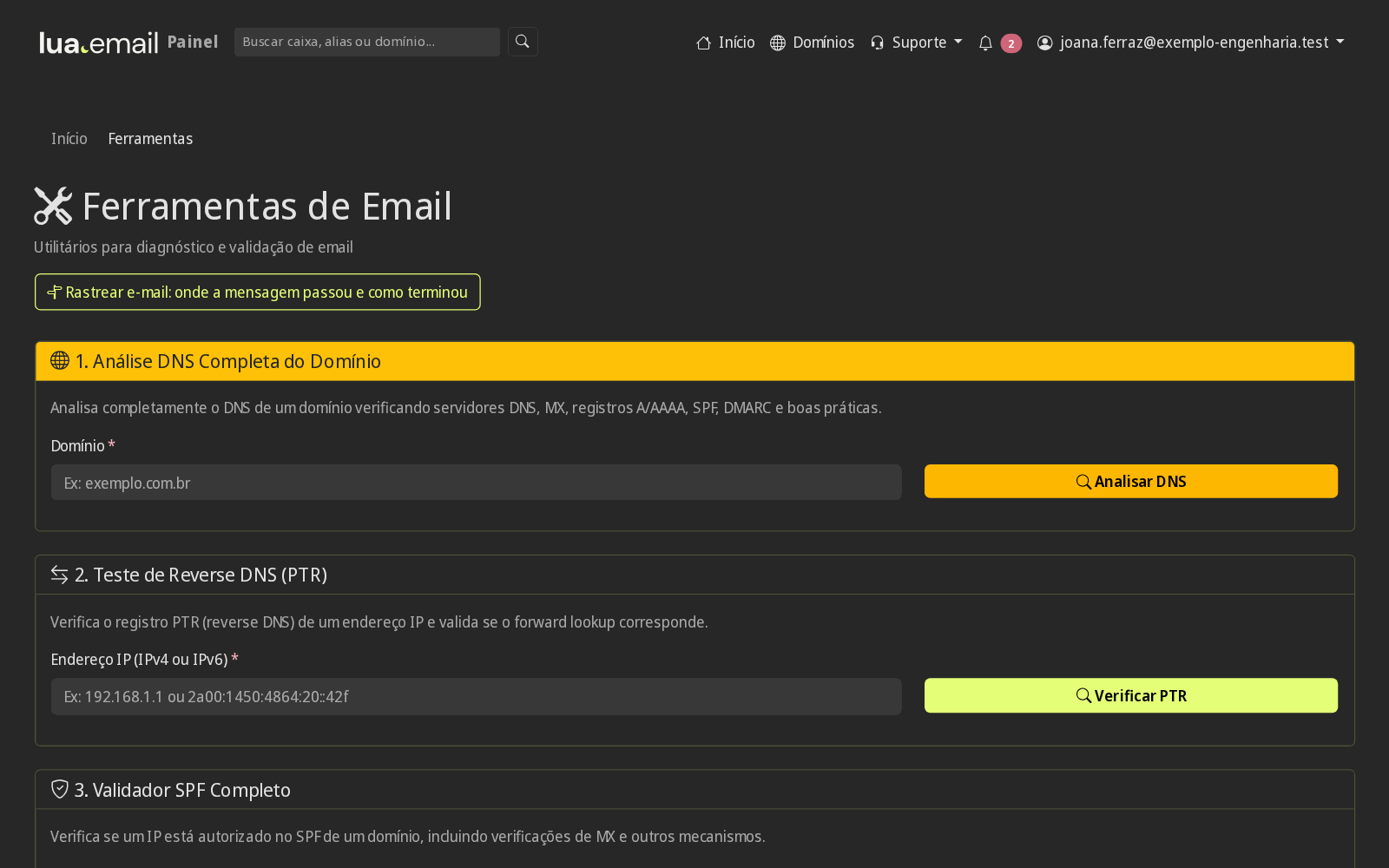Click the globe icon beside Análise DNS Completa
Screen dimensions: 1389x868
coord(60,360)
